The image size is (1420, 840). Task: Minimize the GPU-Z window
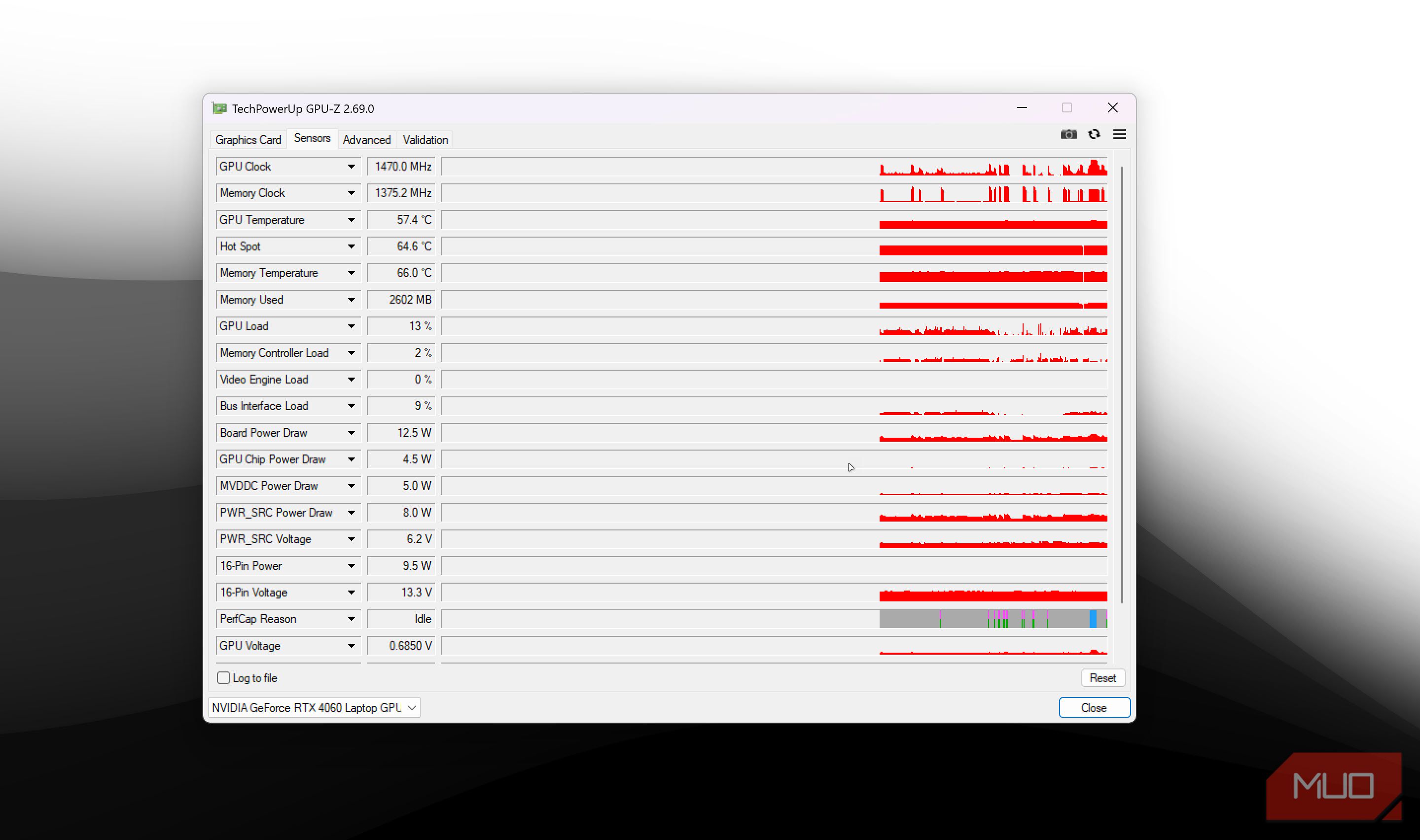1022,107
